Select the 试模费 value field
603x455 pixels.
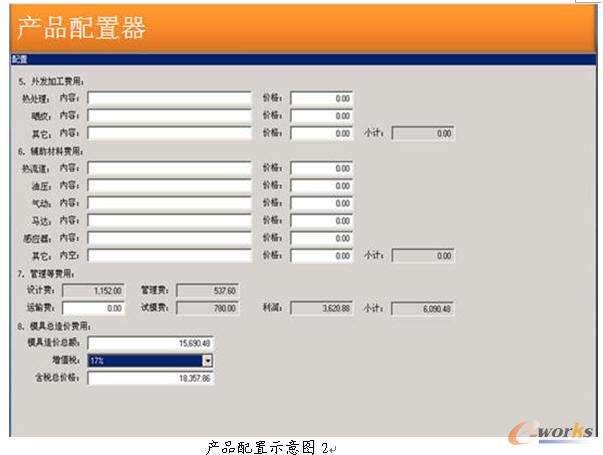coord(207,308)
